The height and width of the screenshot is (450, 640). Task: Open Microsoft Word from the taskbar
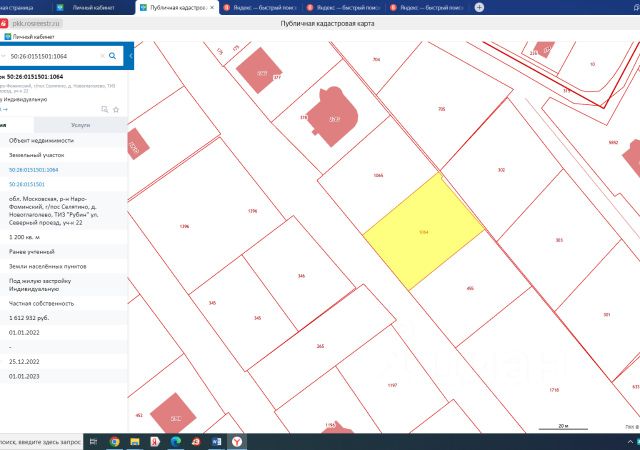[217, 442]
